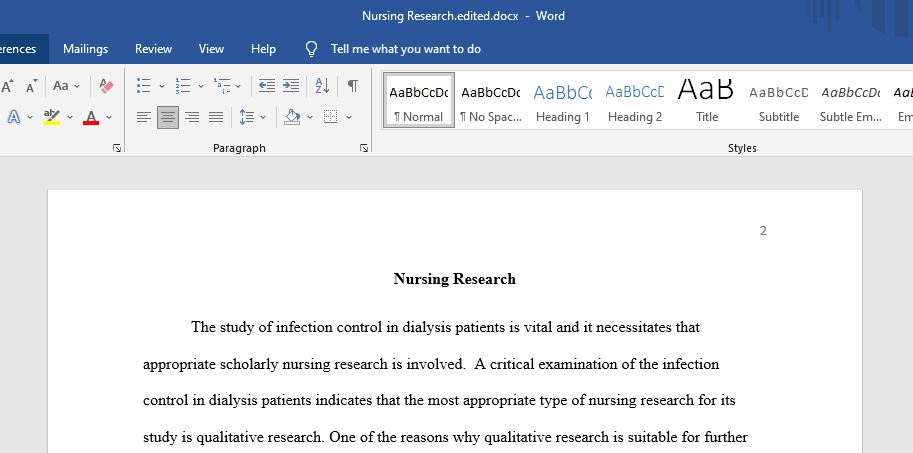Switch to the Review tab
This screenshot has height=453, width=913.
point(153,49)
